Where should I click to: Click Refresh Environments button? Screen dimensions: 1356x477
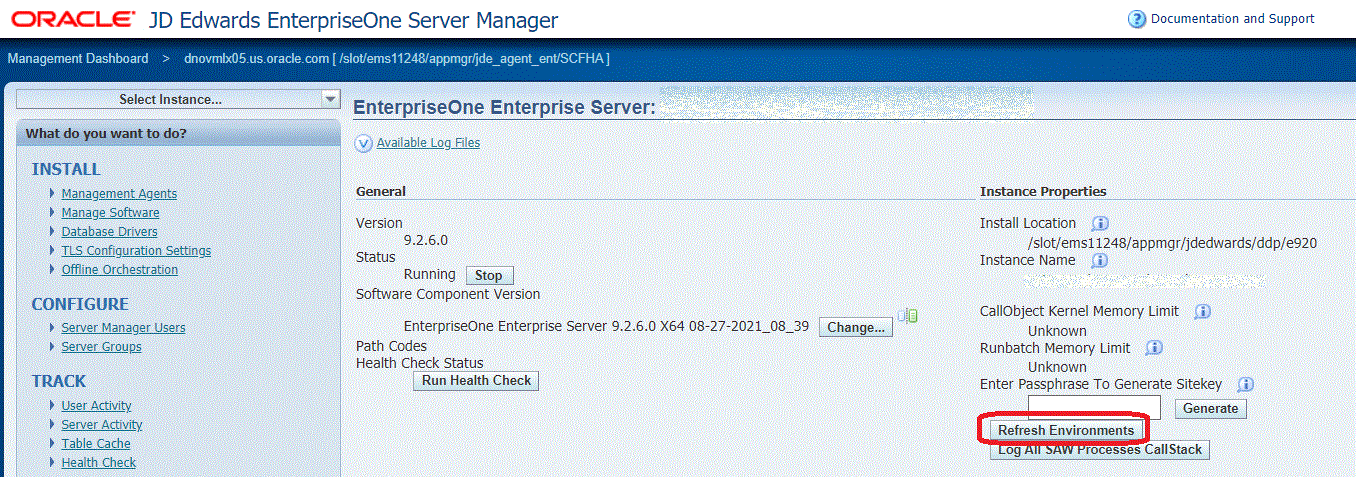tap(1065, 430)
